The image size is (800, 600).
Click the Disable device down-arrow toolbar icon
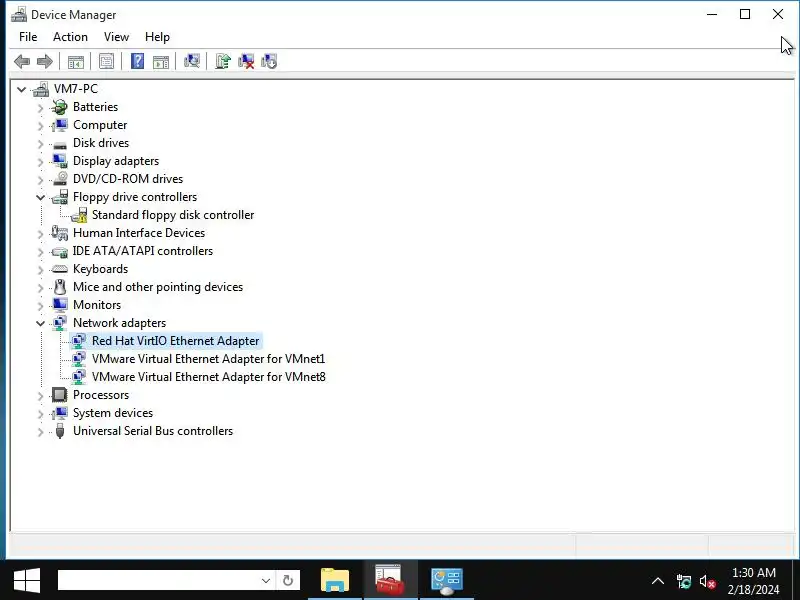(269, 62)
